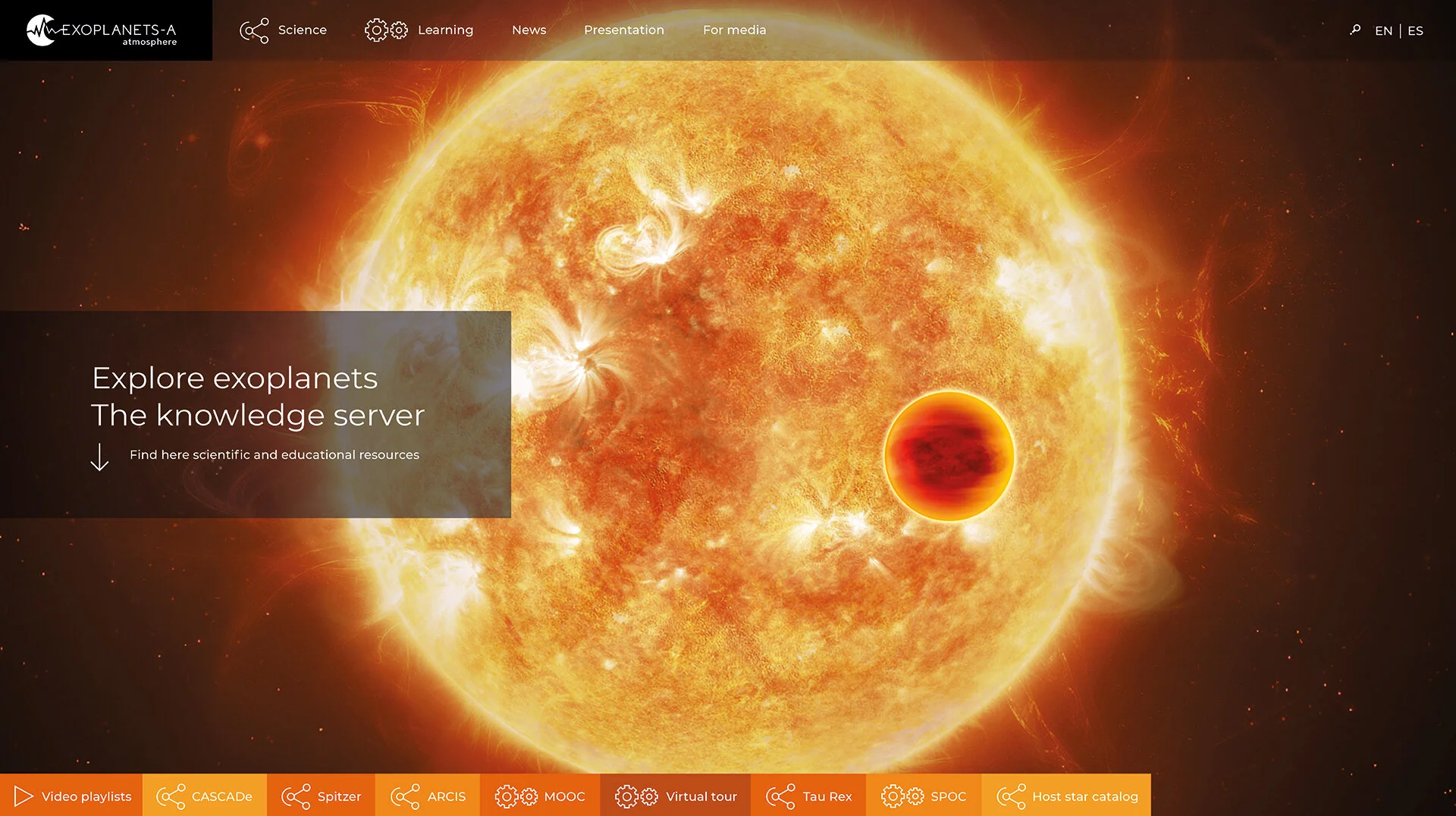Click the nodes icon next to Tau Rex
Image resolution: width=1456 pixels, height=816 pixels.
click(x=780, y=796)
